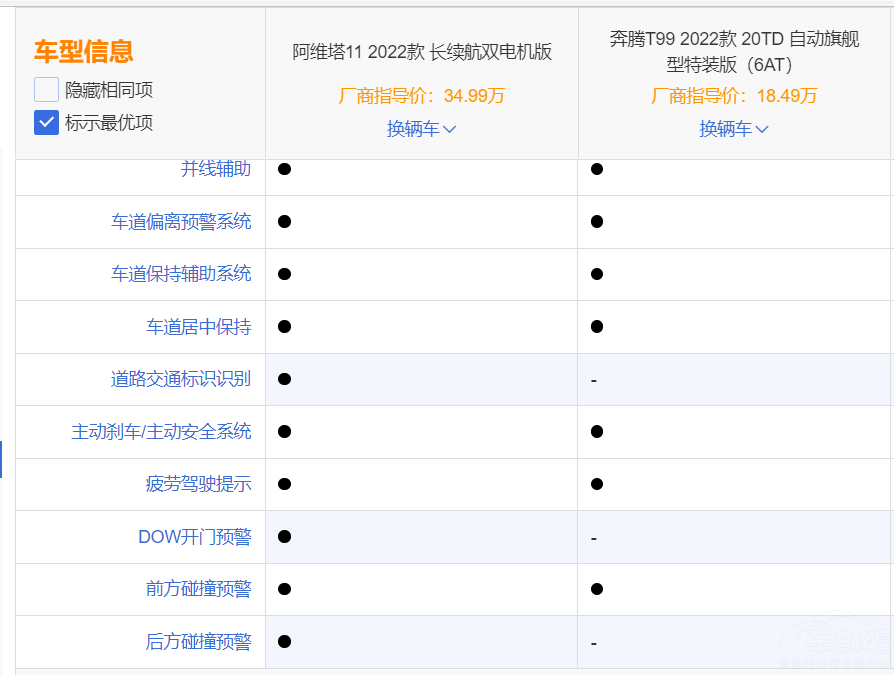Click 阿维塔11 dot icon in 并线辅助 row

[284, 169]
